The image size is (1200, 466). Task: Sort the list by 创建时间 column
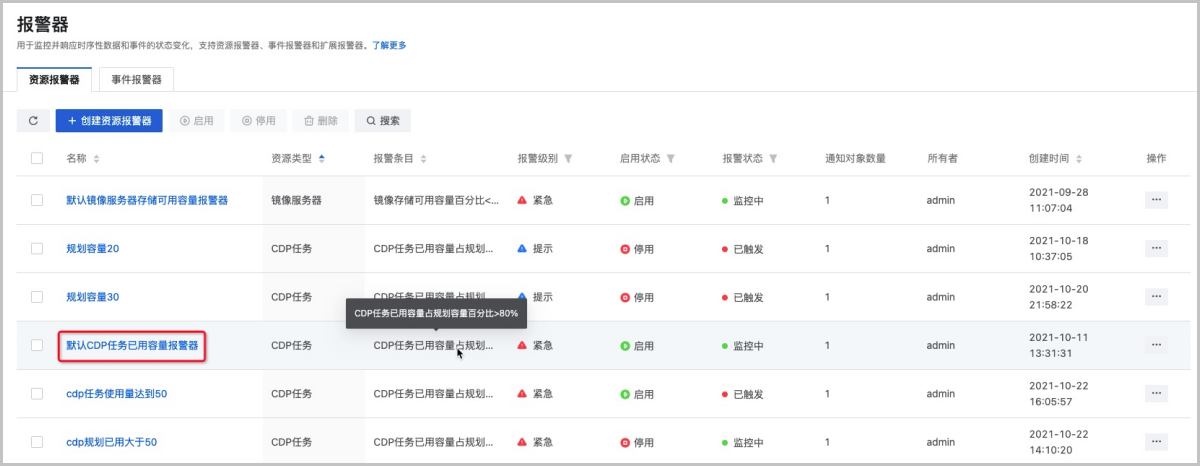[x=1080, y=159]
